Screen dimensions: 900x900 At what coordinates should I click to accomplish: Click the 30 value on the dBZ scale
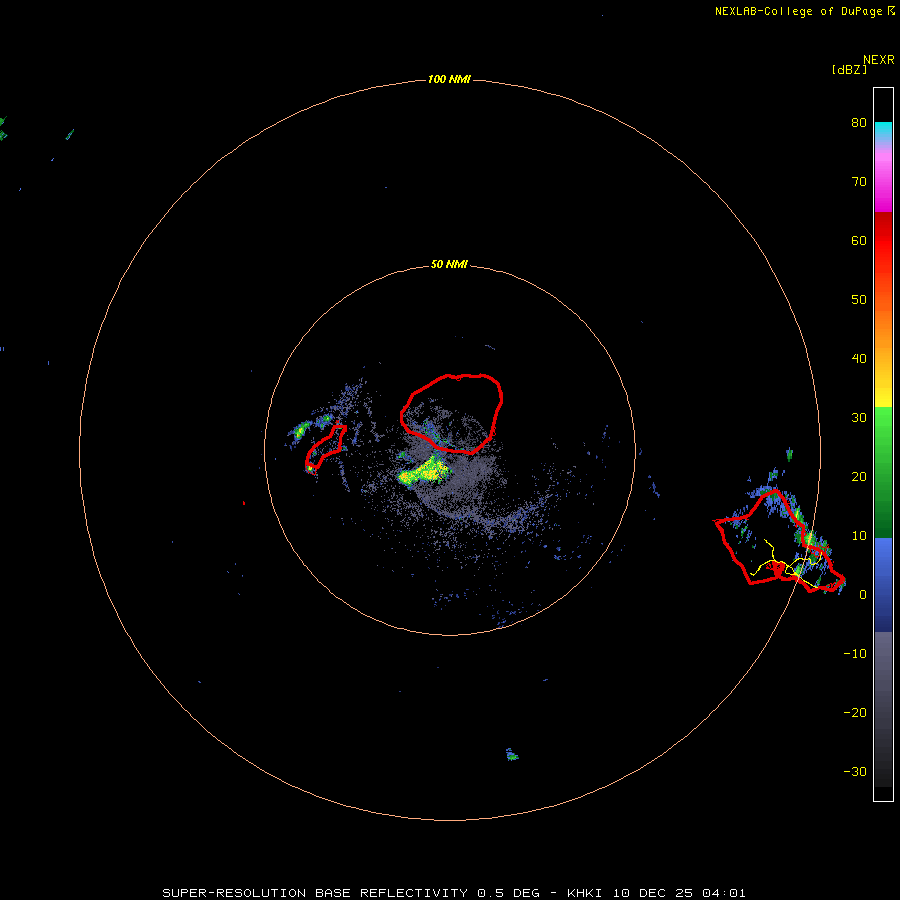(x=859, y=418)
